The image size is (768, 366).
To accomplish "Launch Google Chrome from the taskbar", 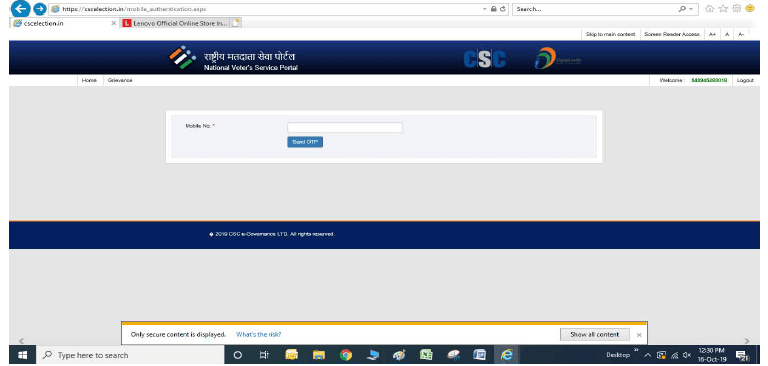I will click(x=346, y=355).
